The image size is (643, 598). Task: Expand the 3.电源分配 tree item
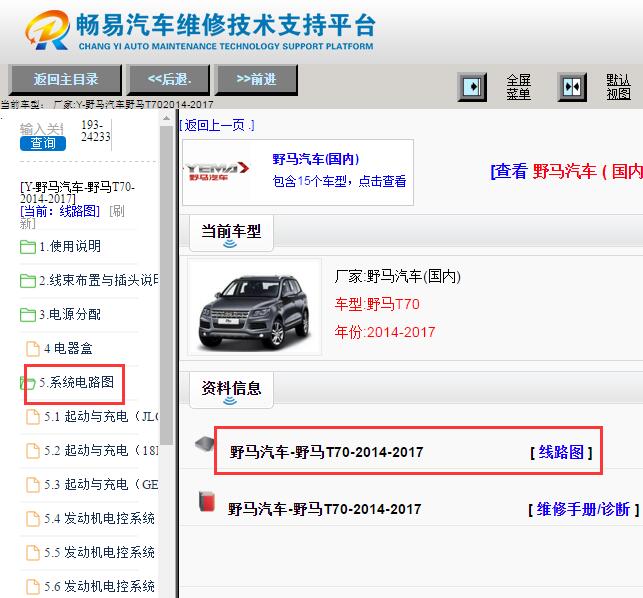tap(70, 315)
